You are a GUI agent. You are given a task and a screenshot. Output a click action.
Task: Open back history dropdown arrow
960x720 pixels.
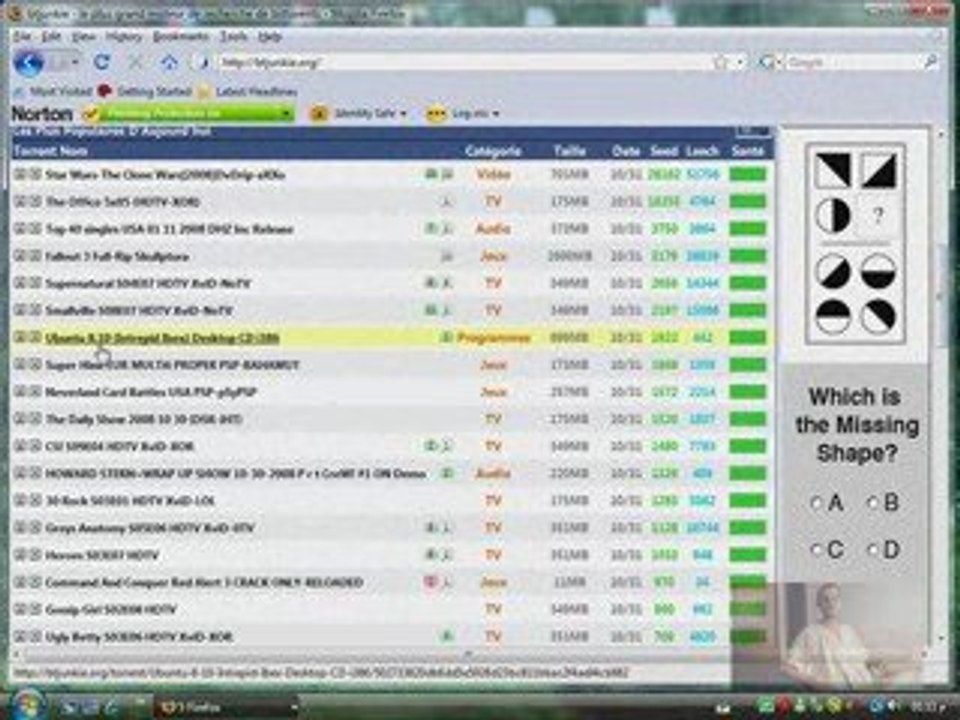75,62
